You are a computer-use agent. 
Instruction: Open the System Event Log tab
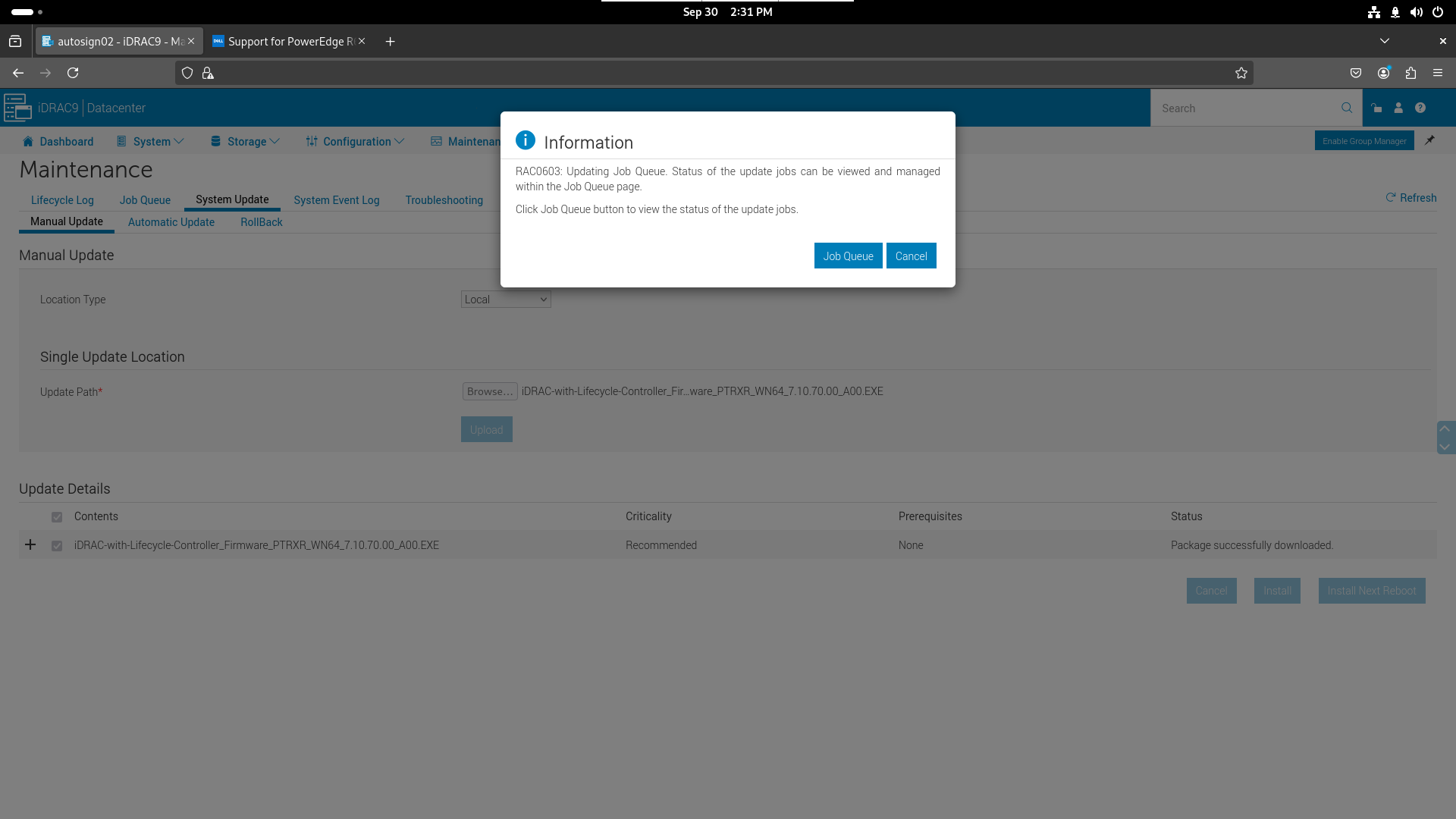[337, 200]
